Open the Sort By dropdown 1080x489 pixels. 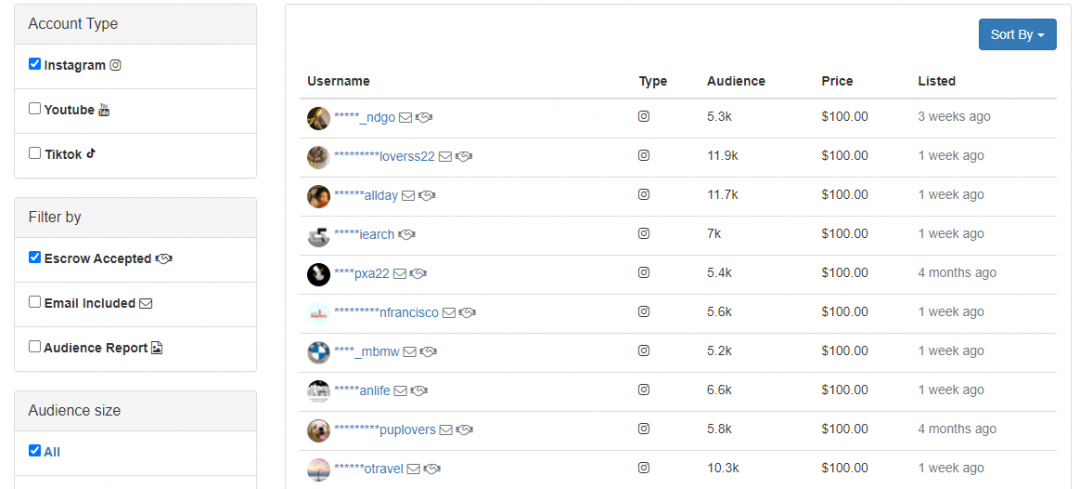[x=1017, y=34]
